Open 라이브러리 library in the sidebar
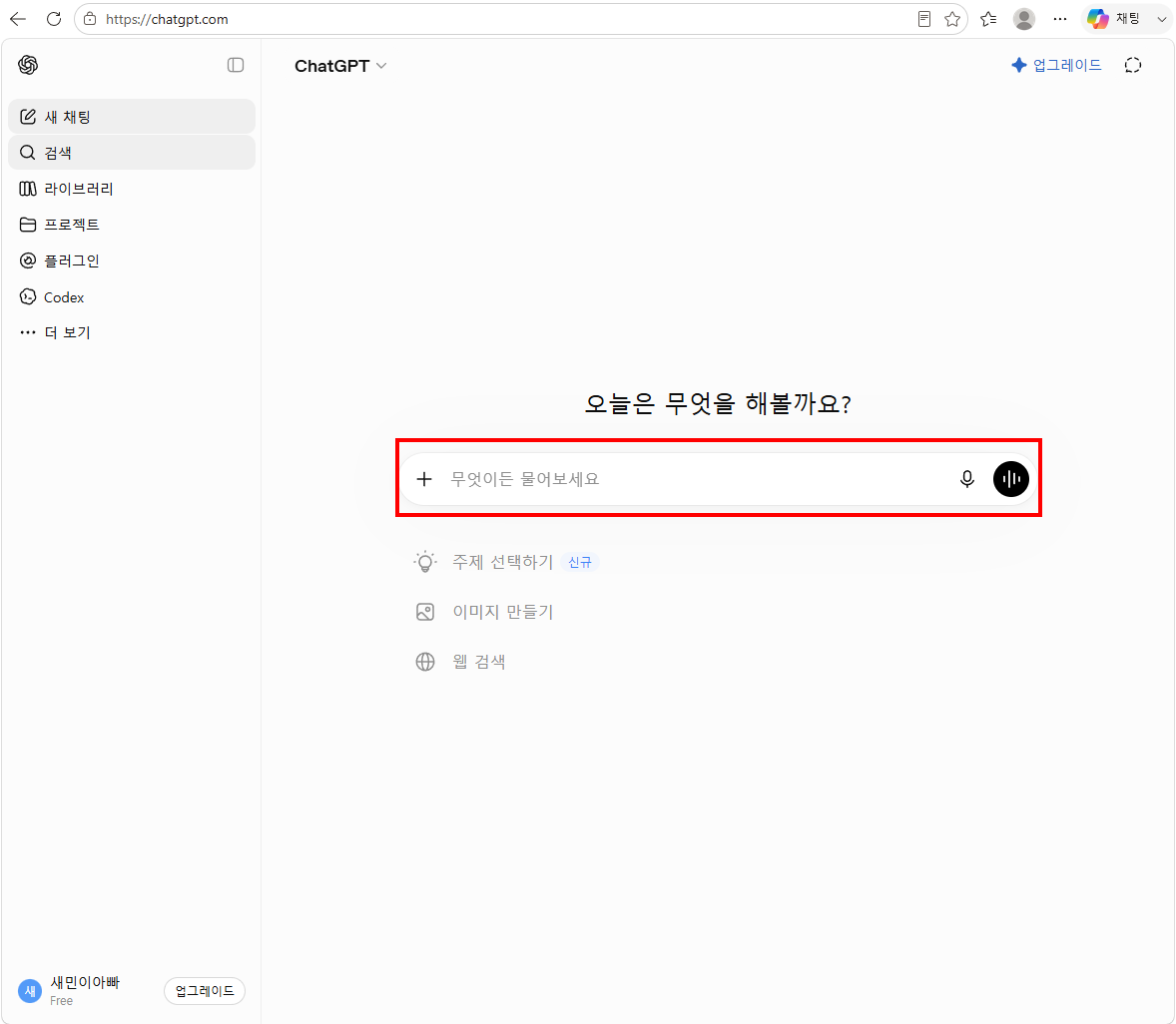Screen dimensions: 1176x1024 (132, 189)
